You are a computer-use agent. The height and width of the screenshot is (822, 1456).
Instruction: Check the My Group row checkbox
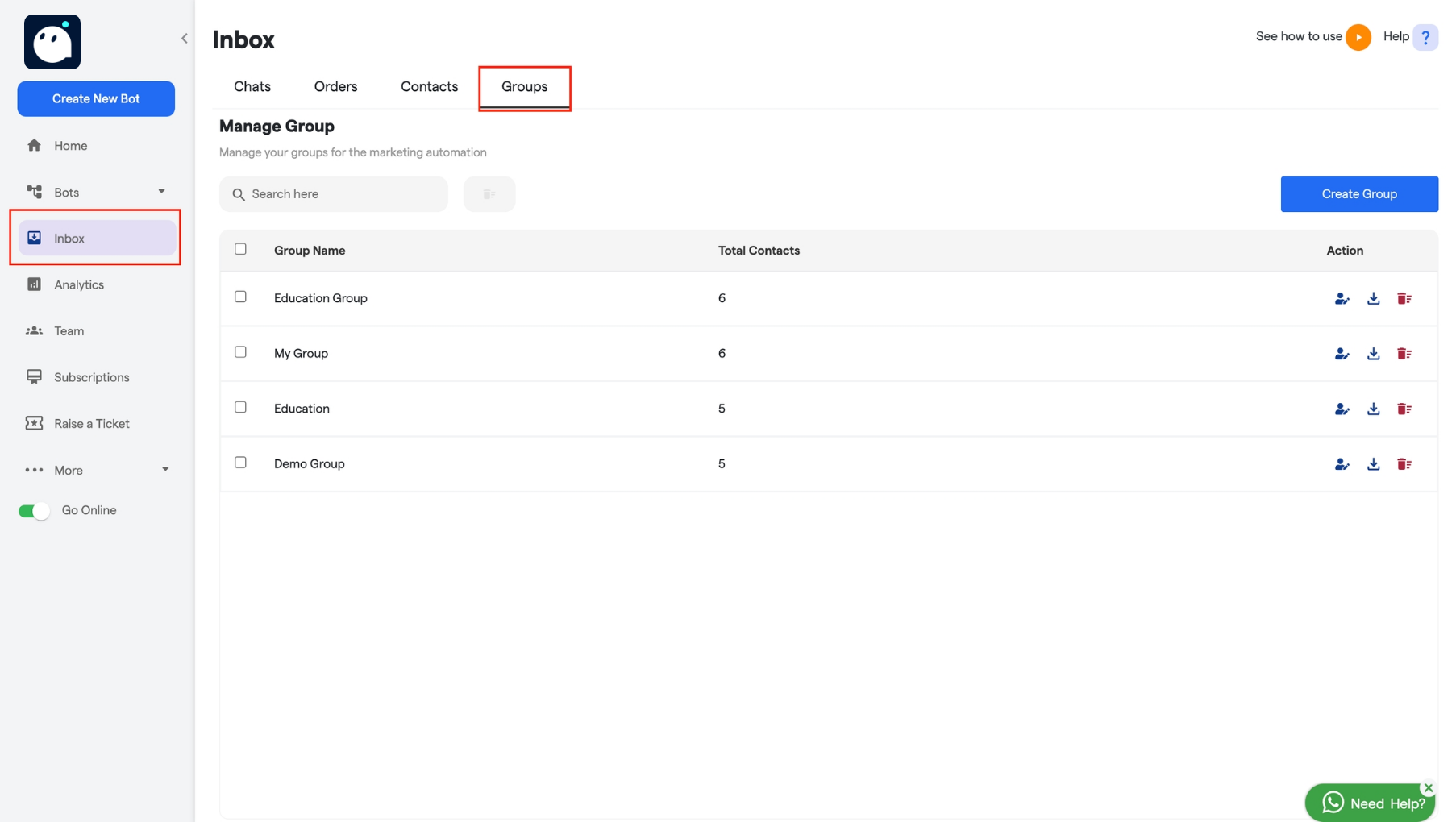(240, 352)
